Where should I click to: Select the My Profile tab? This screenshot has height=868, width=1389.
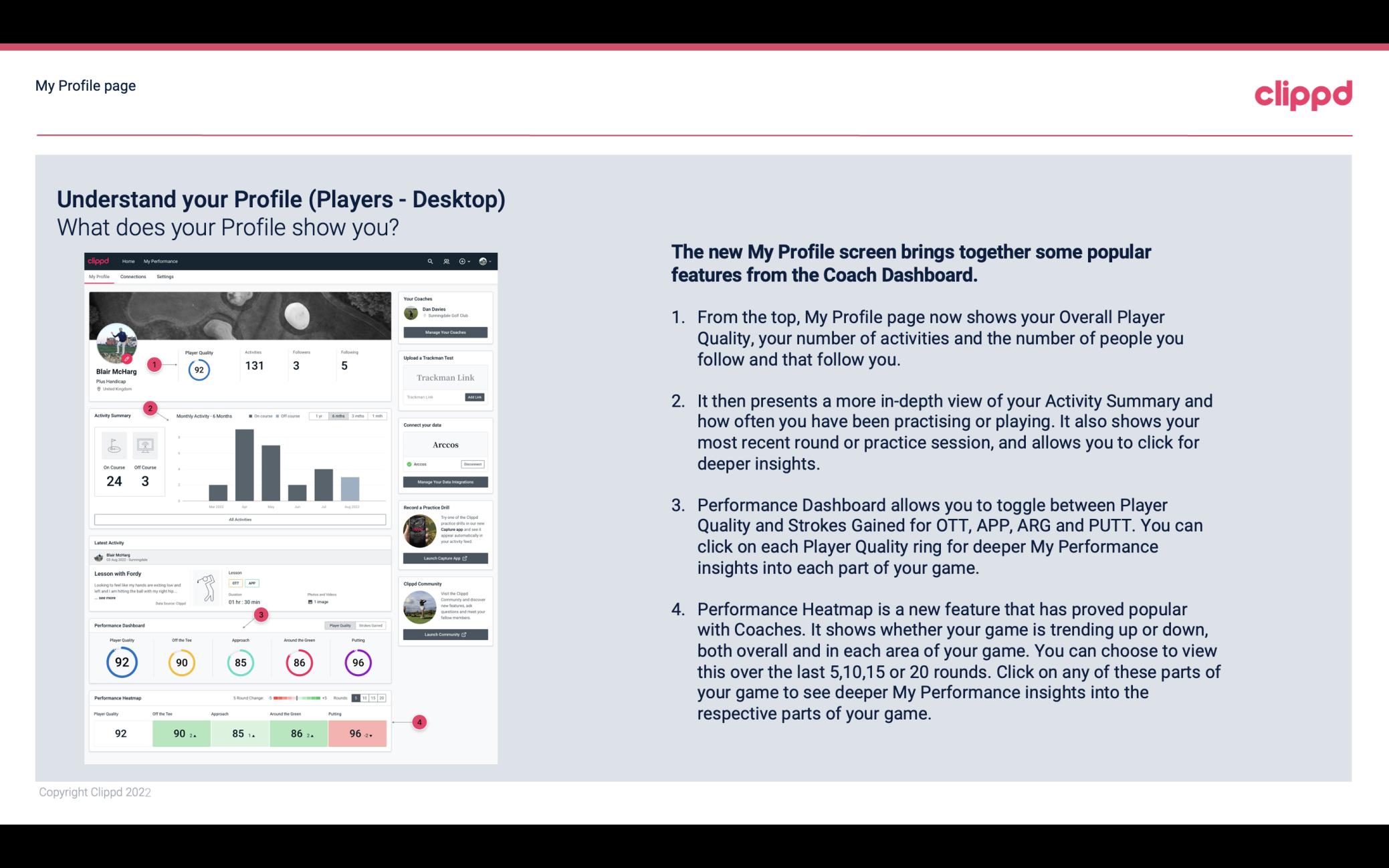pos(99,277)
